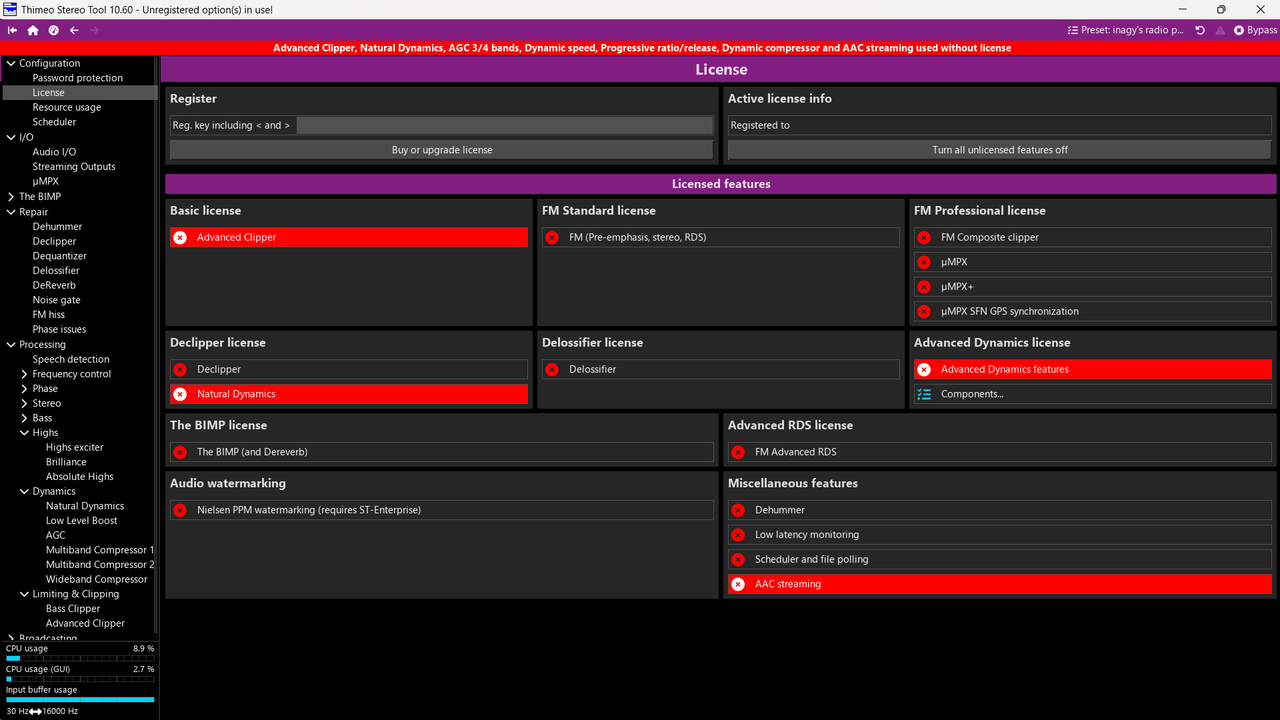Collapse the Configuration tree section

11,63
